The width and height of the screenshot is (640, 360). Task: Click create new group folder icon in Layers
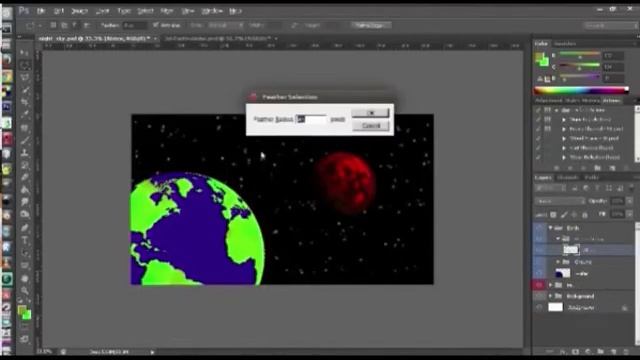point(600,351)
